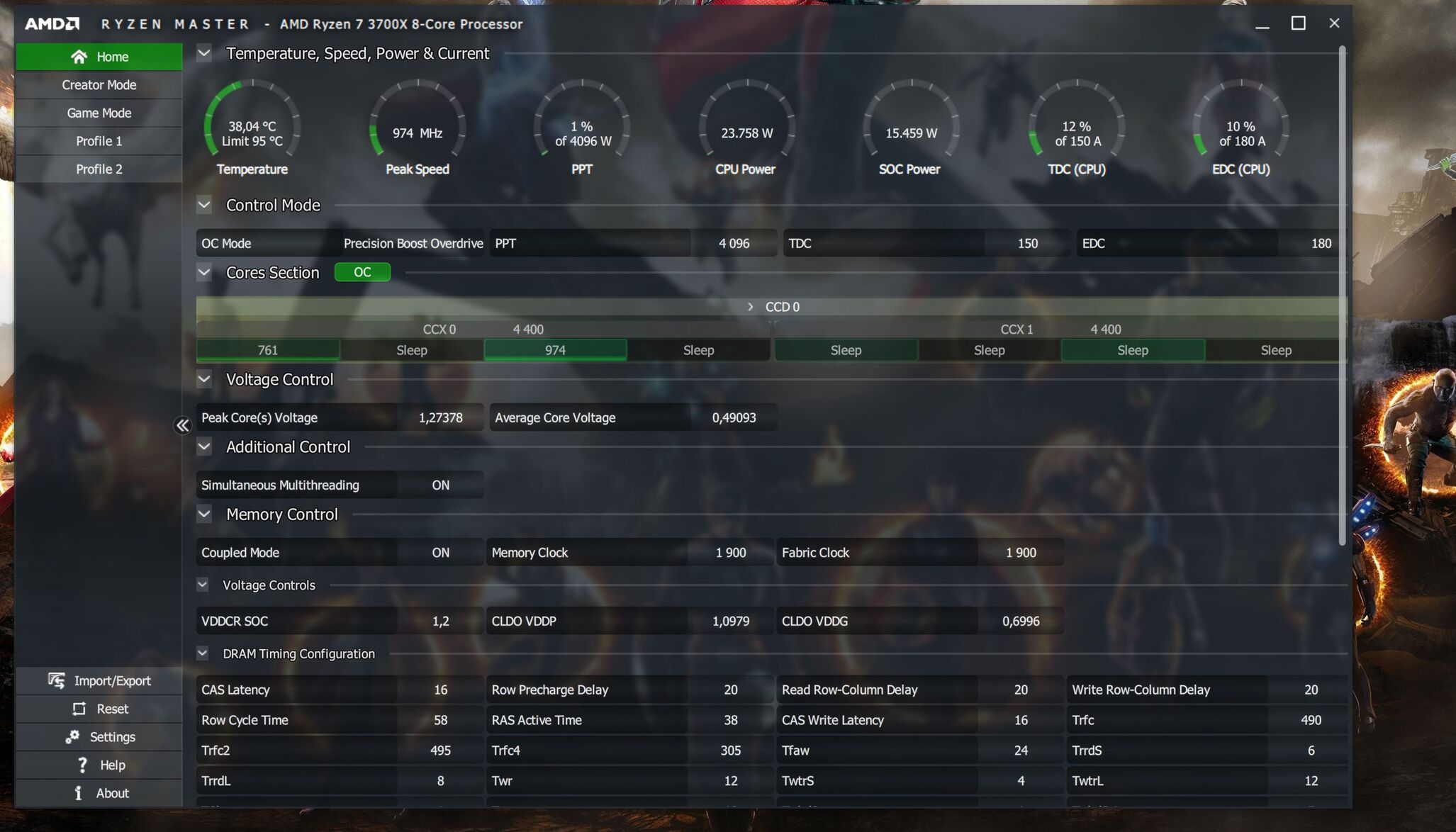Image resolution: width=1456 pixels, height=832 pixels.
Task: Click the PPT value 4 096
Action: point(734,243)
